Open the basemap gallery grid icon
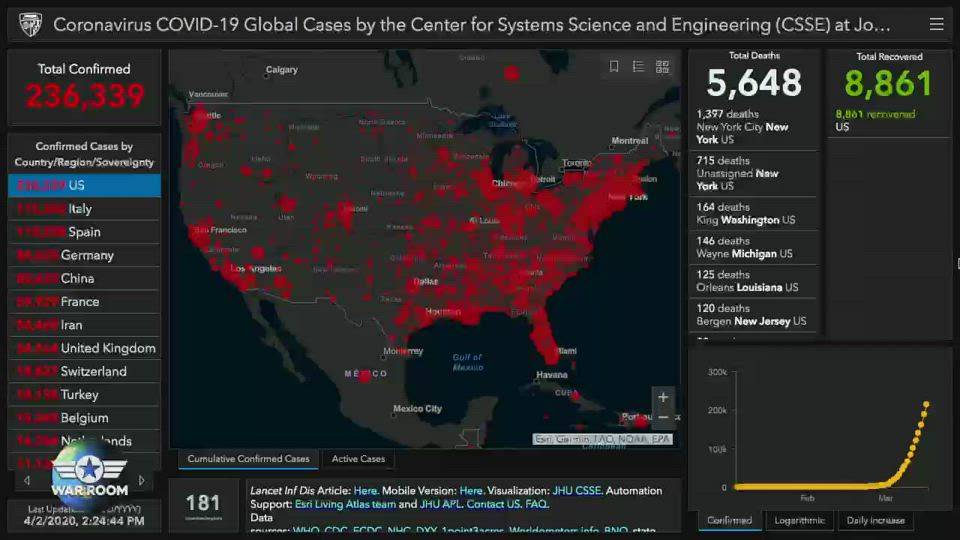Viewport: 960px width, 540px height. 662,67
